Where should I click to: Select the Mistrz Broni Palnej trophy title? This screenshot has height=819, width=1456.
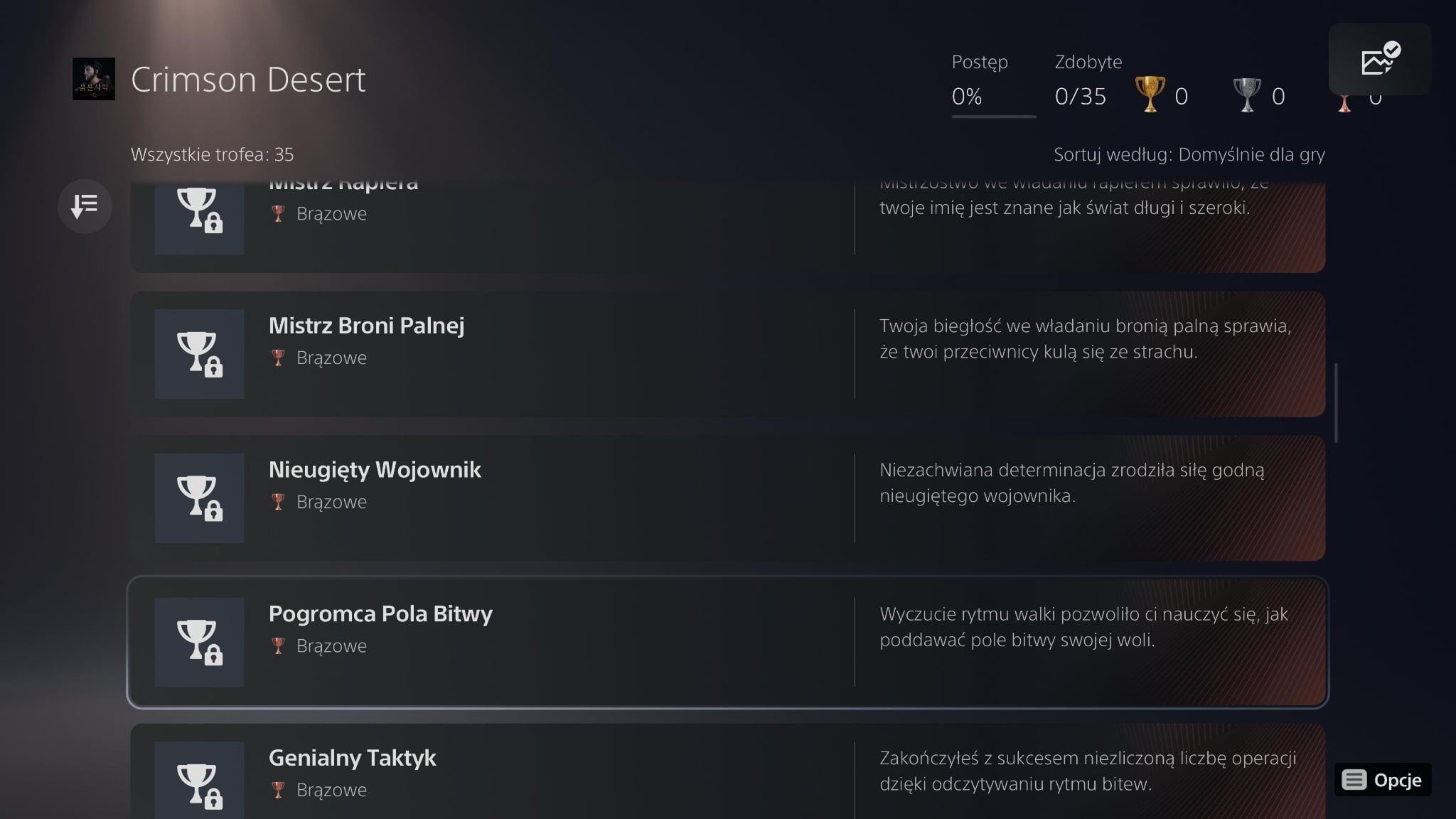[366, 326]
